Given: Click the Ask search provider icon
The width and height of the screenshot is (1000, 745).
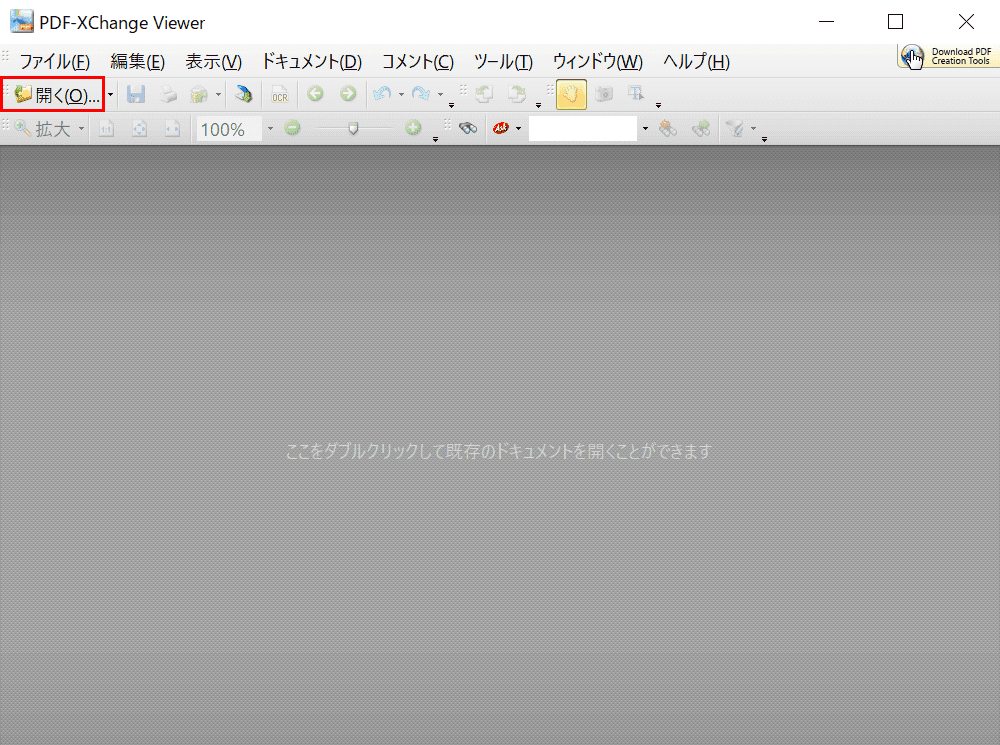Looking at the screenshot, I should (x=501, y=129).
